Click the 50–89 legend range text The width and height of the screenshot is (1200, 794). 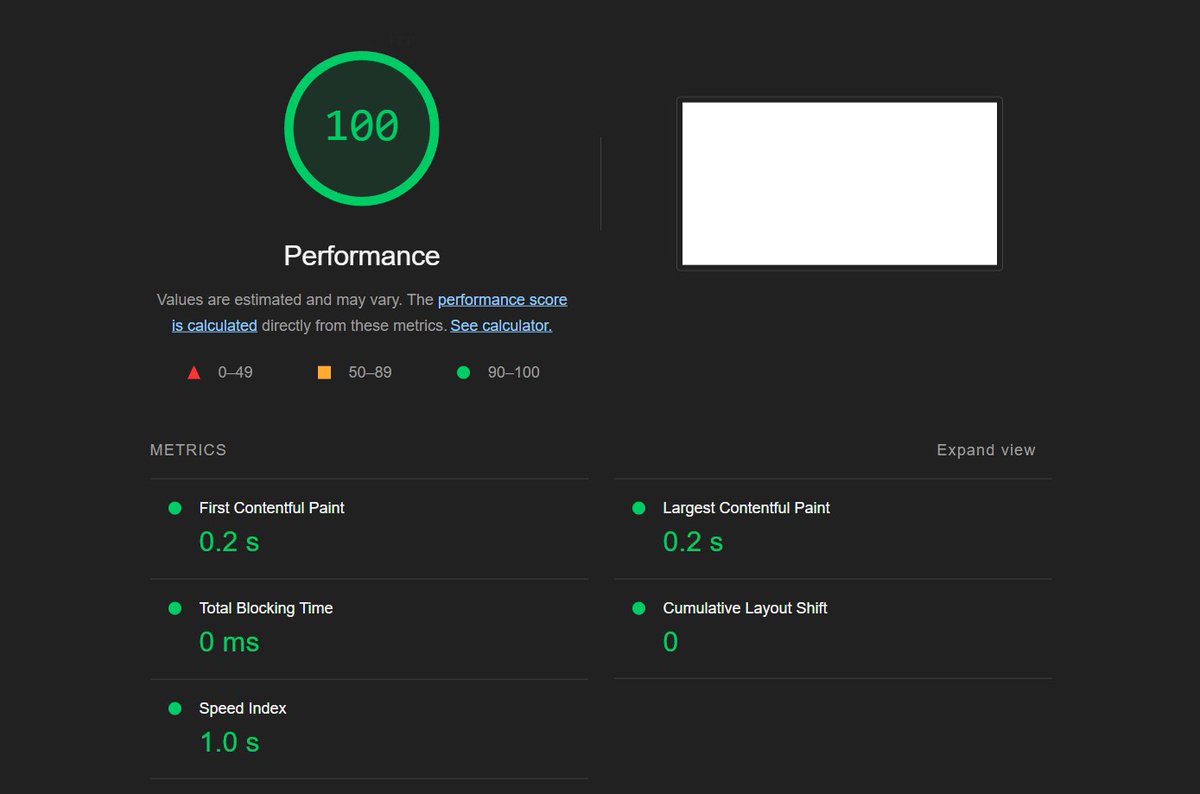(x=370, y=372)
